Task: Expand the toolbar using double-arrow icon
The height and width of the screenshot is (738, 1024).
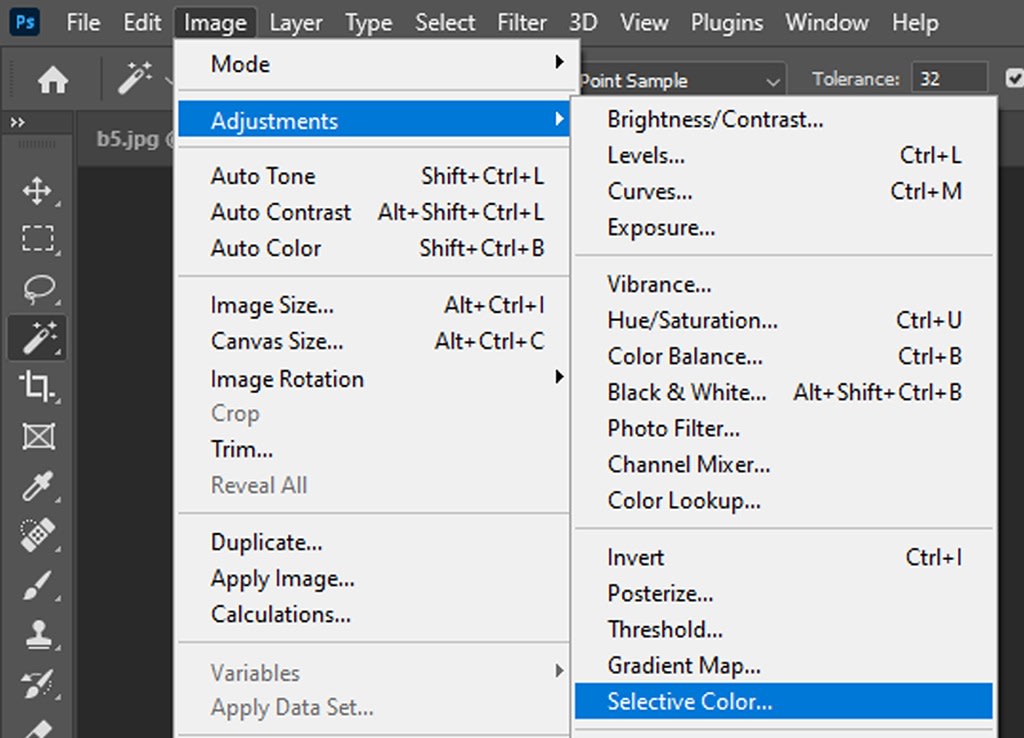Action: pyautogui.click(x=17, y=122)
